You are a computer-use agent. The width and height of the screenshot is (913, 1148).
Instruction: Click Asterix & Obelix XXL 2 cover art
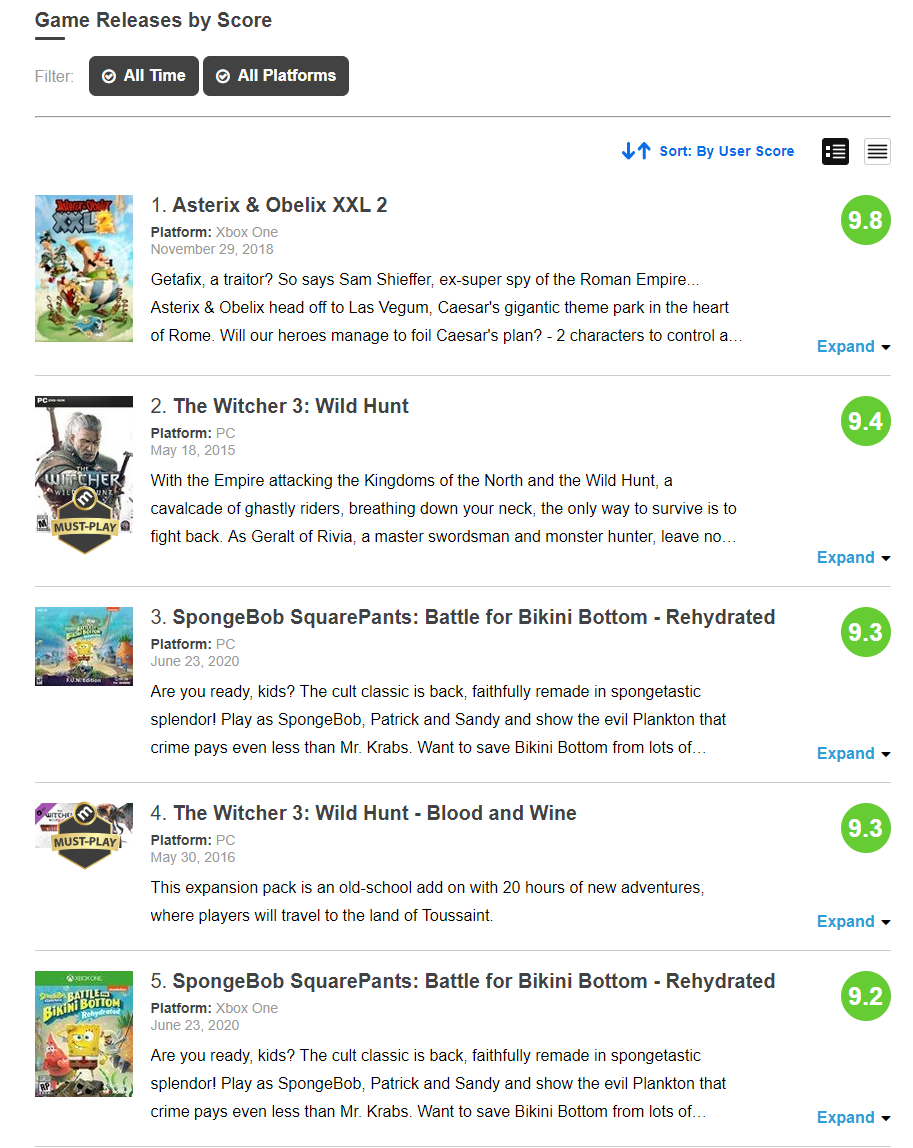84,268
